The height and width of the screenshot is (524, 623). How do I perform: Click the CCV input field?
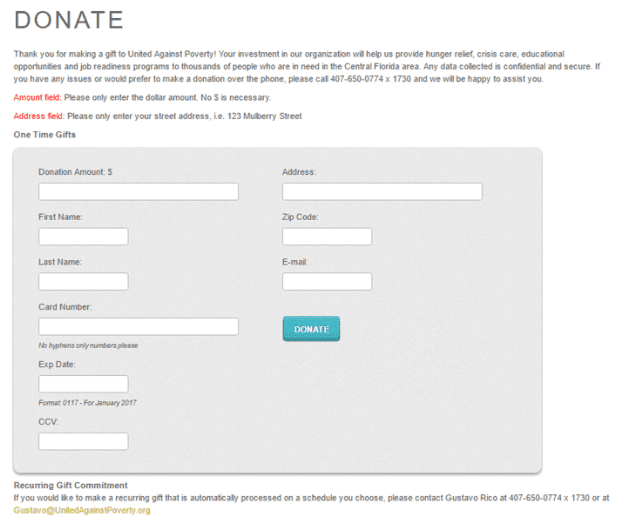(x=83, y=441)
